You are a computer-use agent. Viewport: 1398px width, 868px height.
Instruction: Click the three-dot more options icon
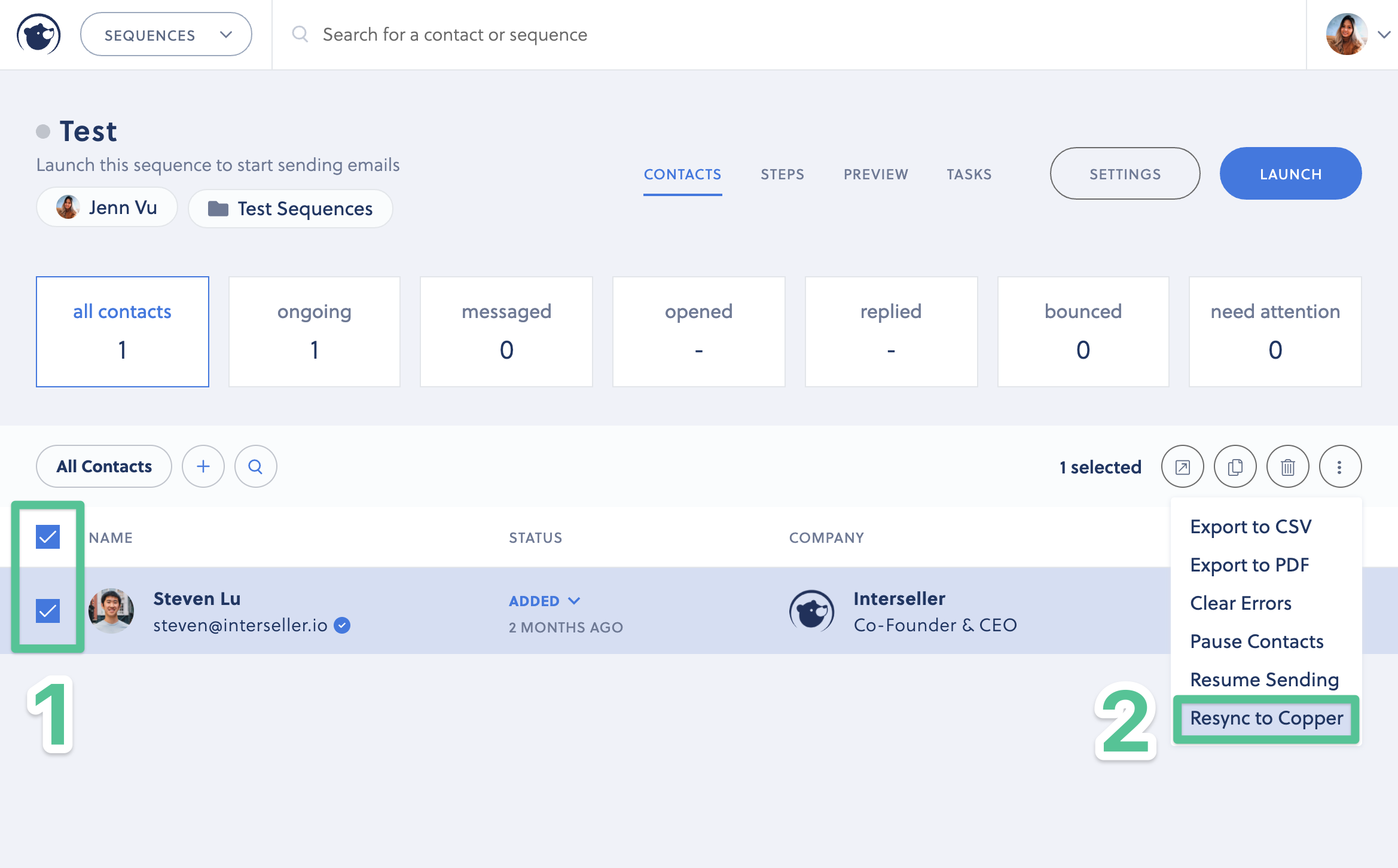pyautogui.click(x=1340, y=466)
